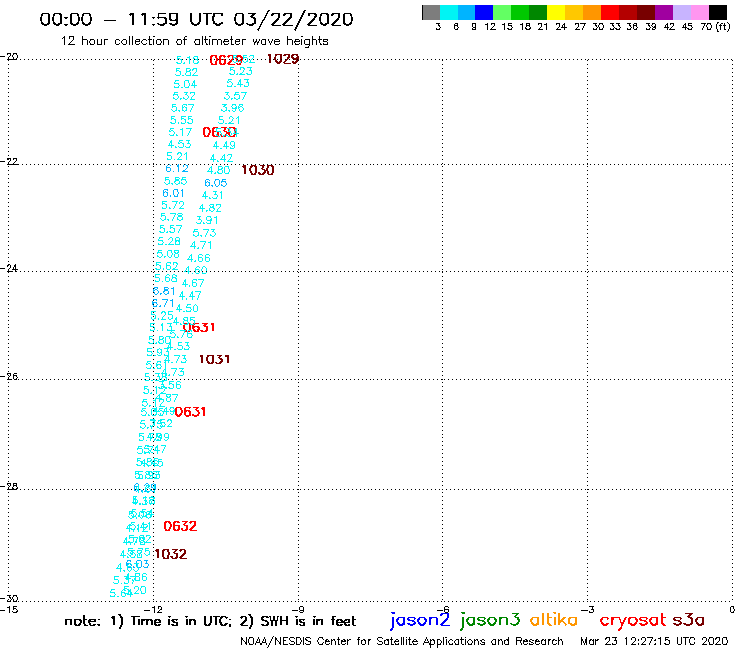Image resolution: width=740 pixels, height=650 pixels.
Task: Select wave height value '3.91'
Action: (207, 220)
